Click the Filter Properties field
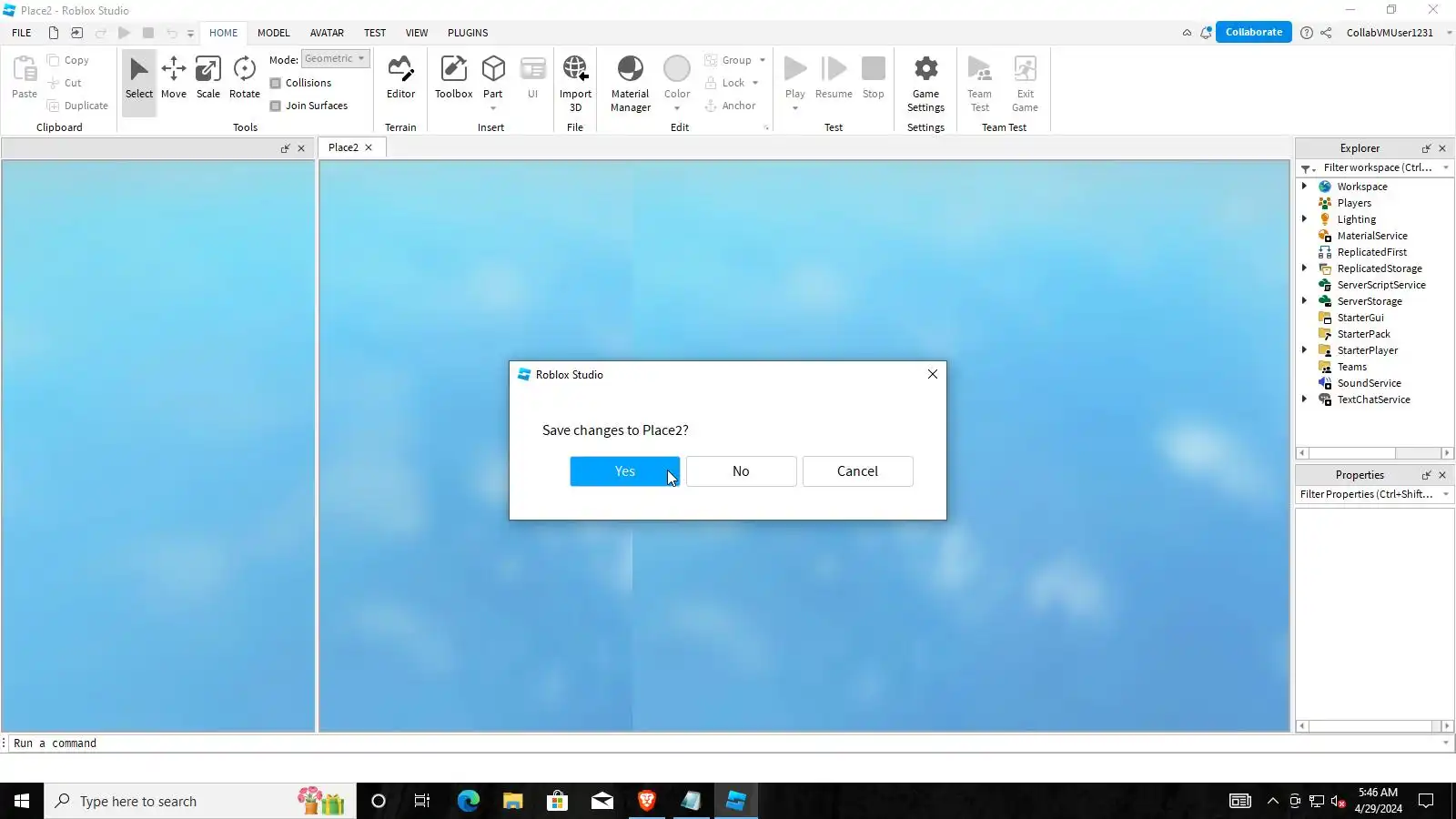This screenshot has height=819, width=1456. [x=1375, y=495]
